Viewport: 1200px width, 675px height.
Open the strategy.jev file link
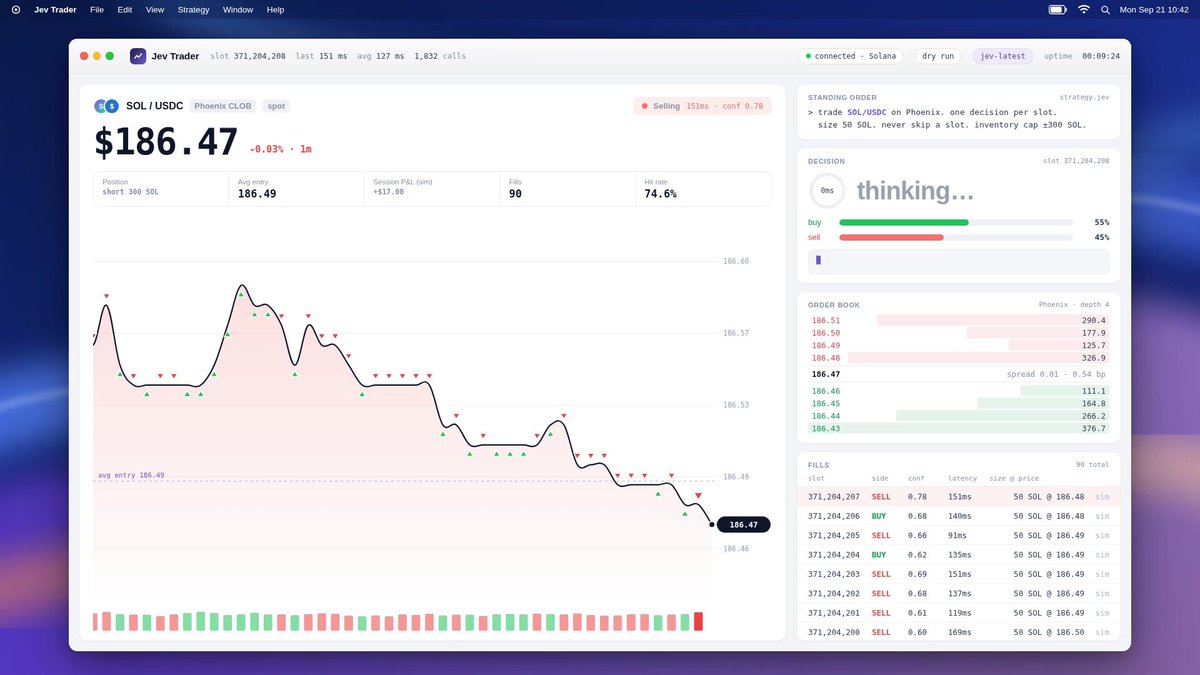pos(1084,97)
